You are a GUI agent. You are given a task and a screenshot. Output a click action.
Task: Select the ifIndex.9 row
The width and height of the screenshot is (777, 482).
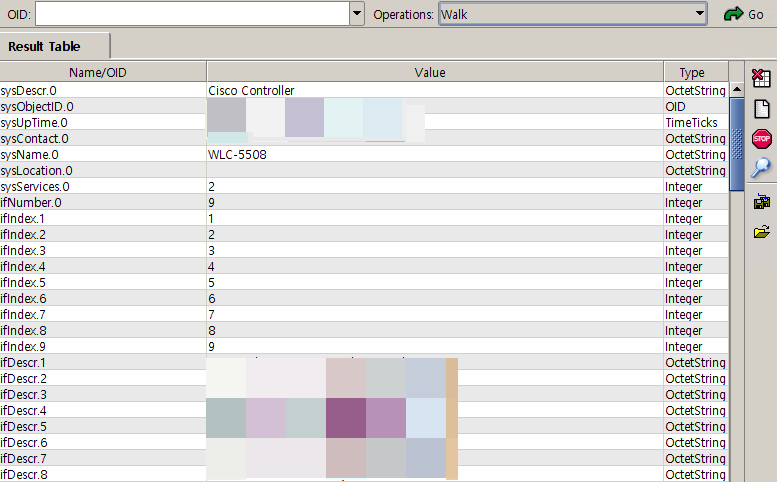coord(364,346)
